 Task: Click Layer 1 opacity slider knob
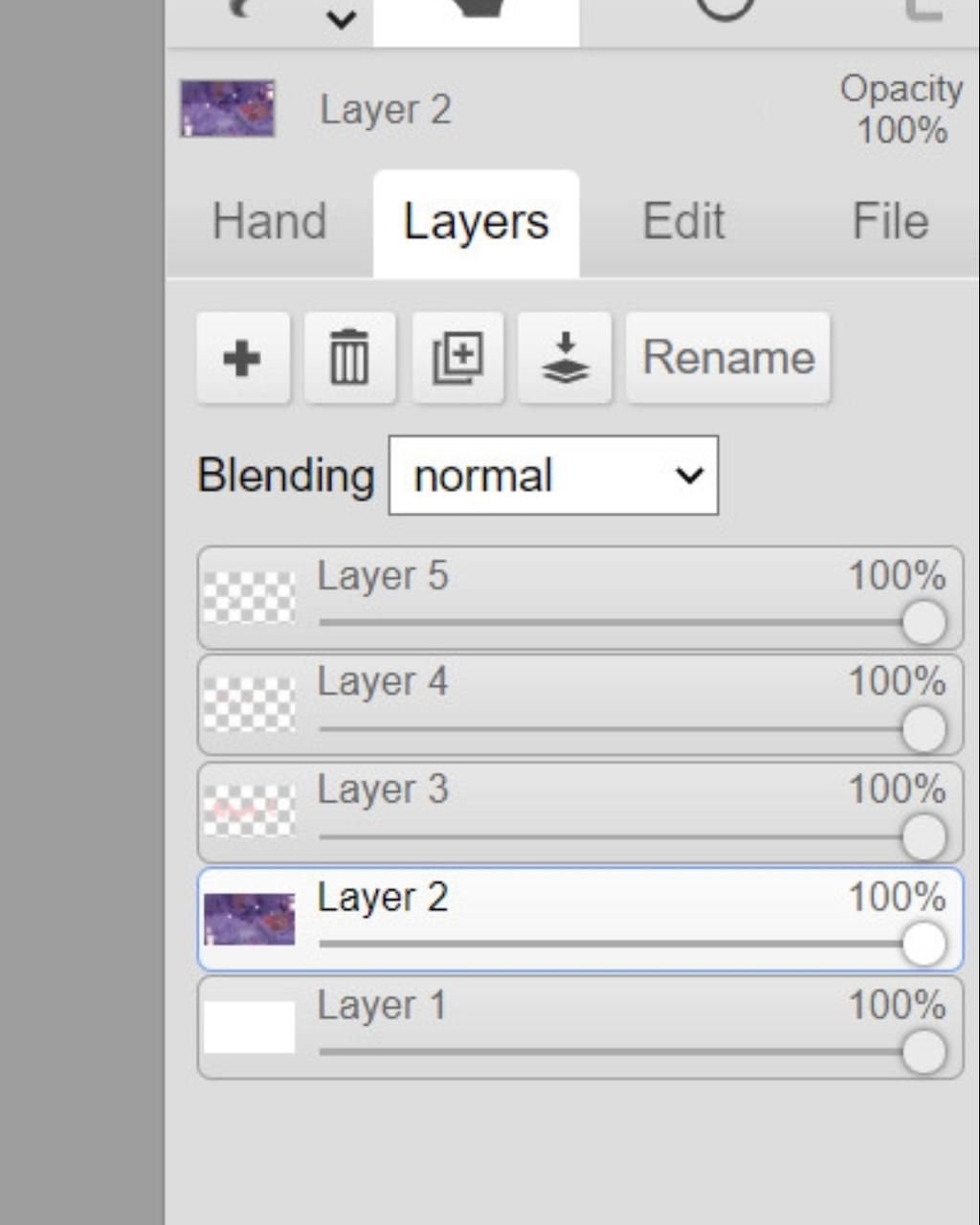tap(924, 1053)
